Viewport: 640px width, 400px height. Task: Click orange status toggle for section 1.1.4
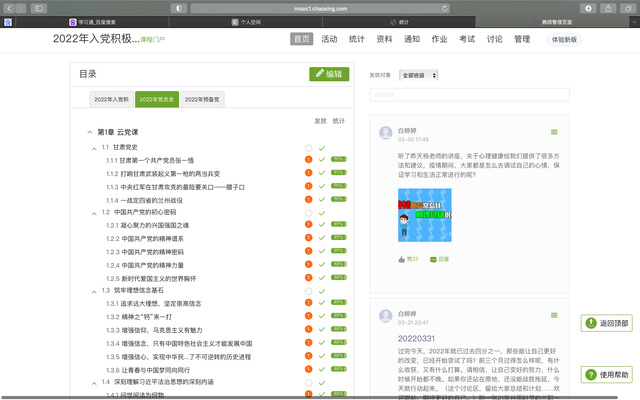(309, 199)
